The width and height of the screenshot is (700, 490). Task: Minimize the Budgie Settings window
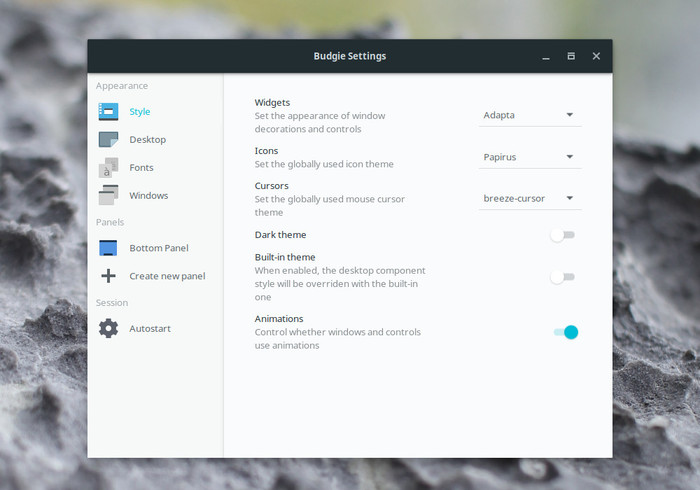[x=546, y=56]
